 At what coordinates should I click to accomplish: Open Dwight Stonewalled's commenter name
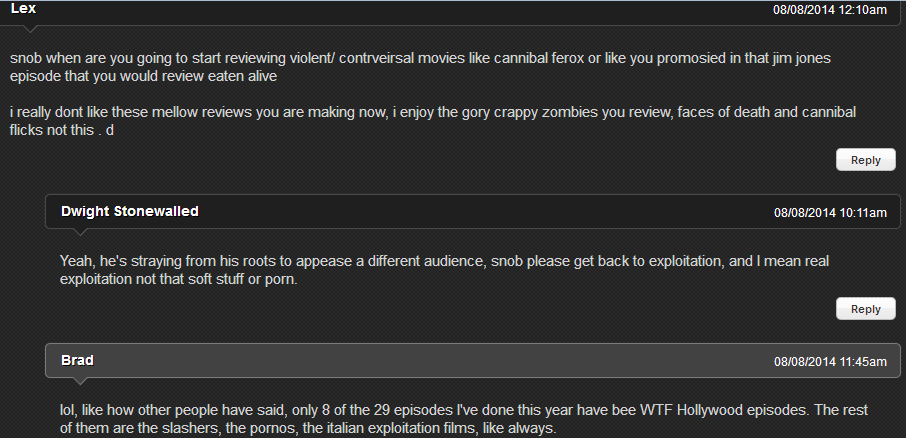129,211
